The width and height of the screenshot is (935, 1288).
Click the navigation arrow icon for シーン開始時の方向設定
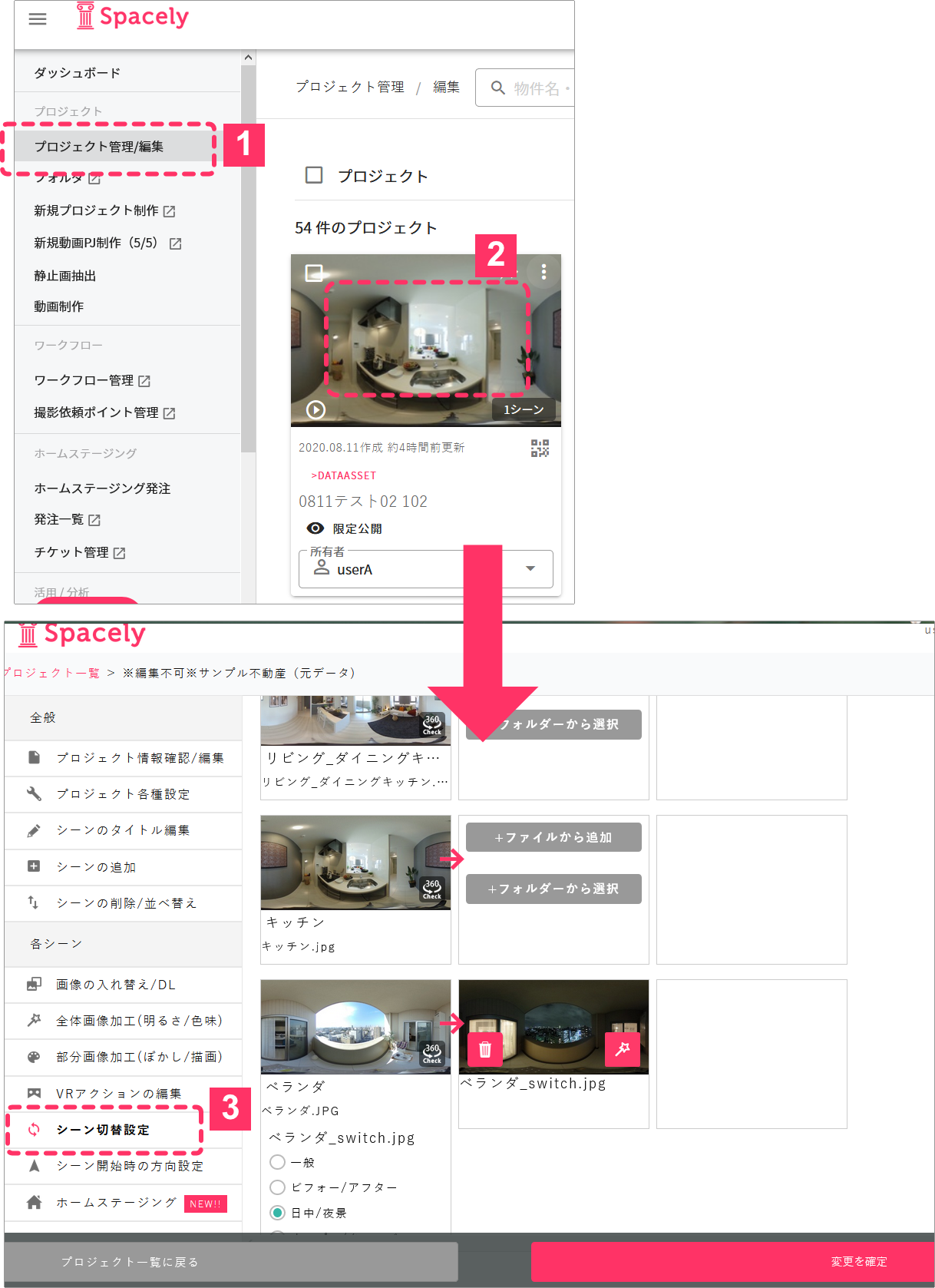click(34, 1165)
